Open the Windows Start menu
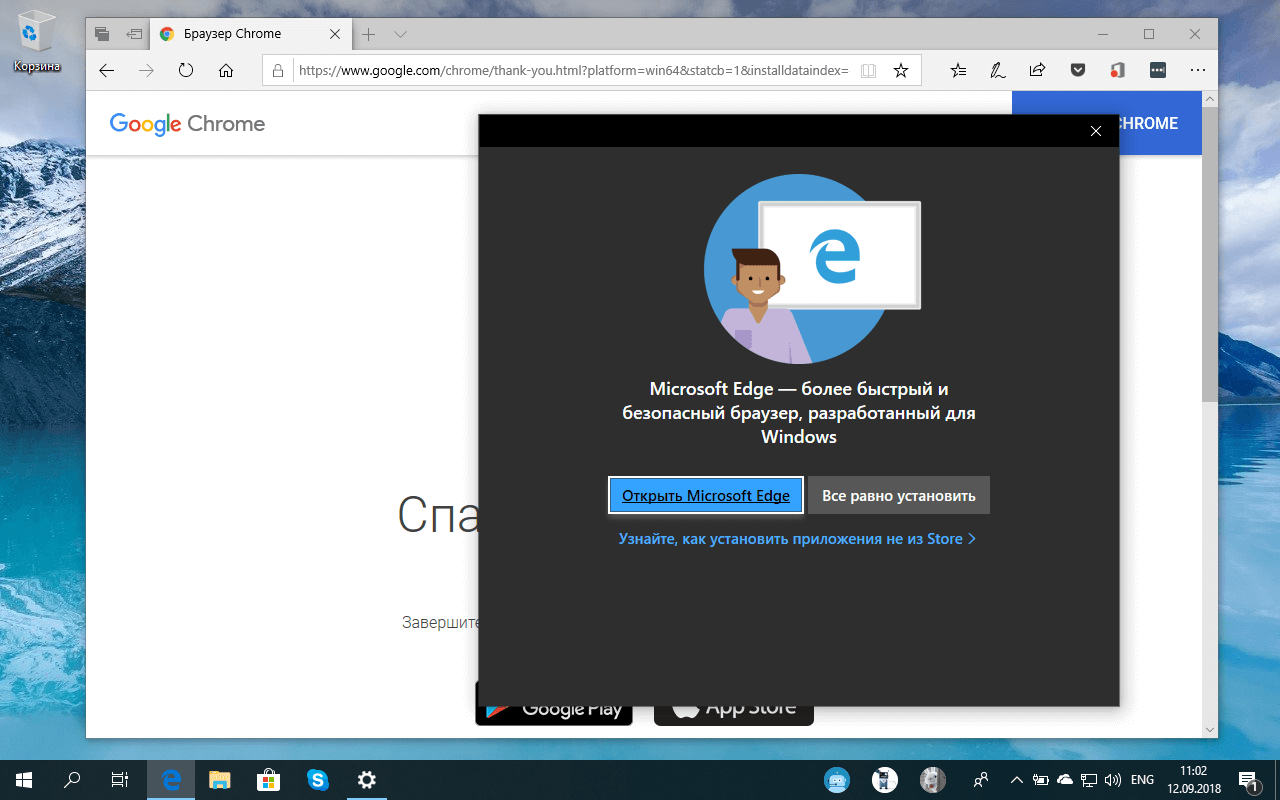1280x800 pixels. 24,780
